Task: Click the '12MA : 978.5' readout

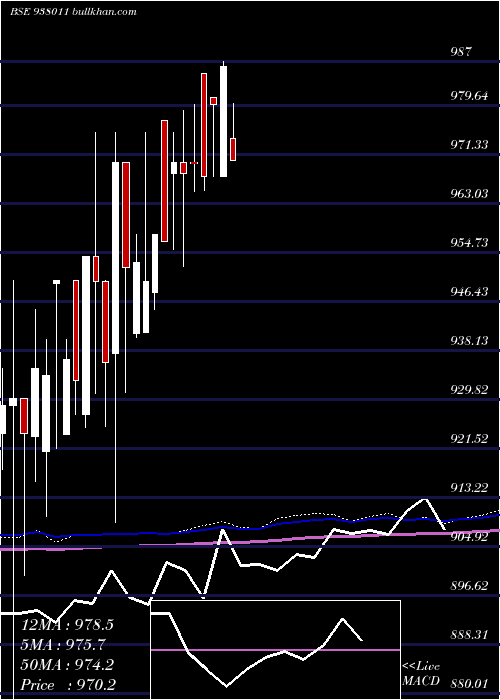Action: point(67,625)
